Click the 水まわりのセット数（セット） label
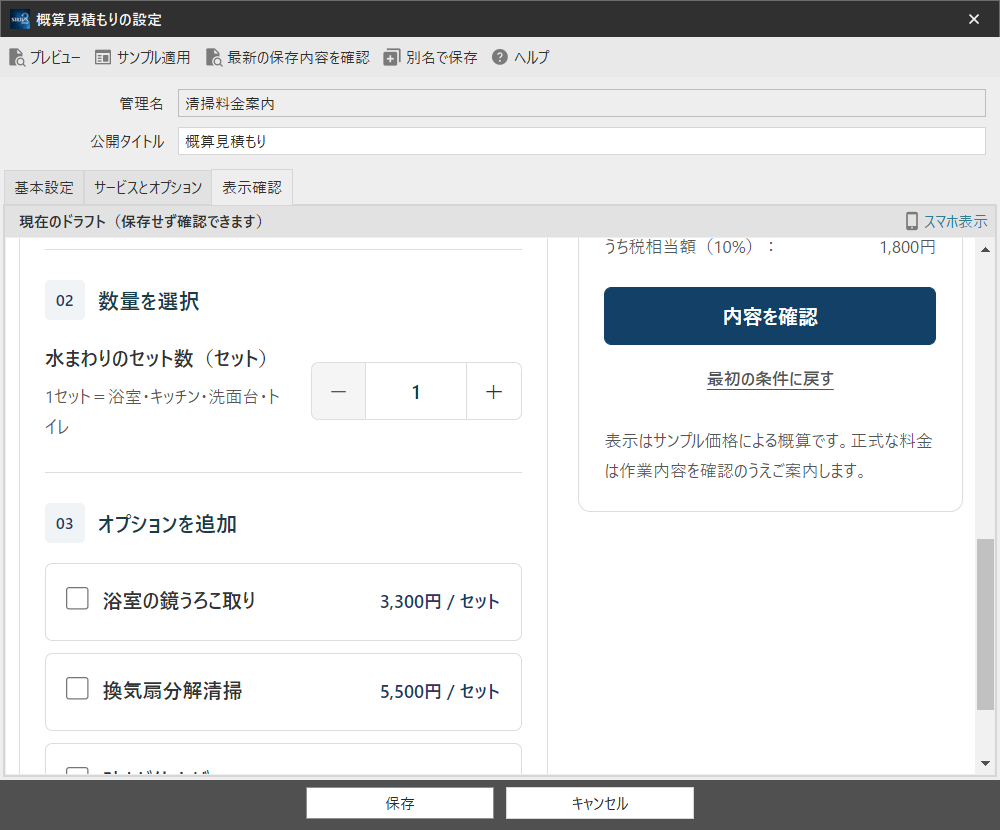 tap(156, 358)
